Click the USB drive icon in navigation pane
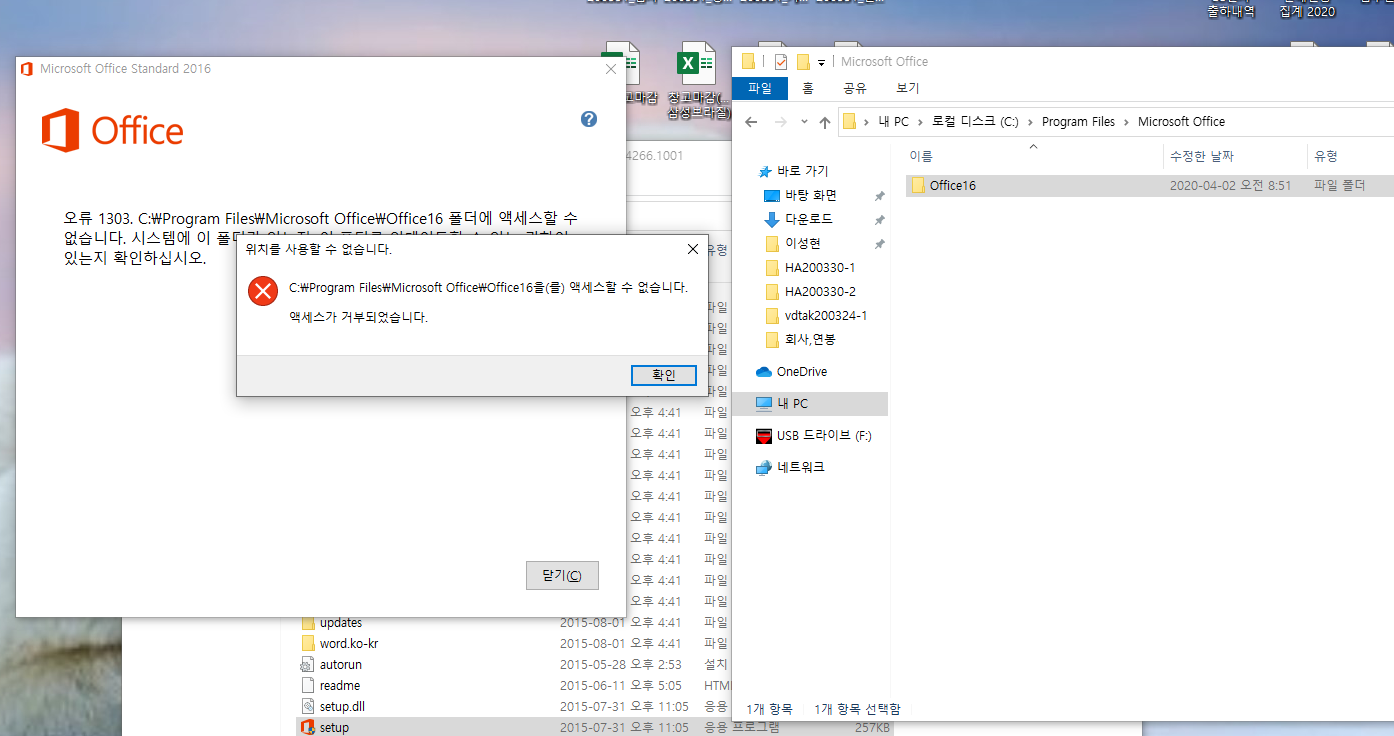 (x=764, y=435)
